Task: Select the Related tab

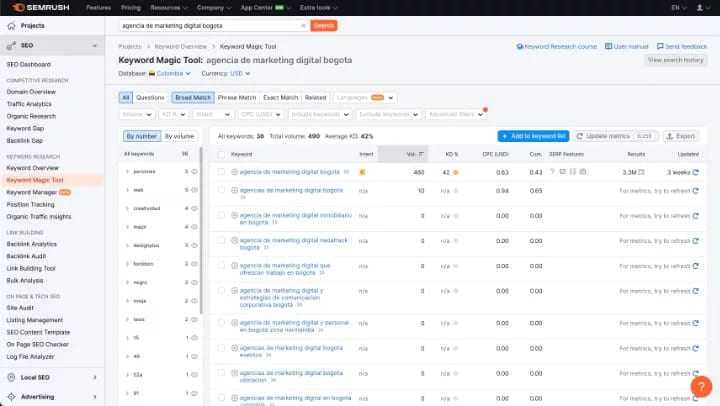Action: click(315, 98)
